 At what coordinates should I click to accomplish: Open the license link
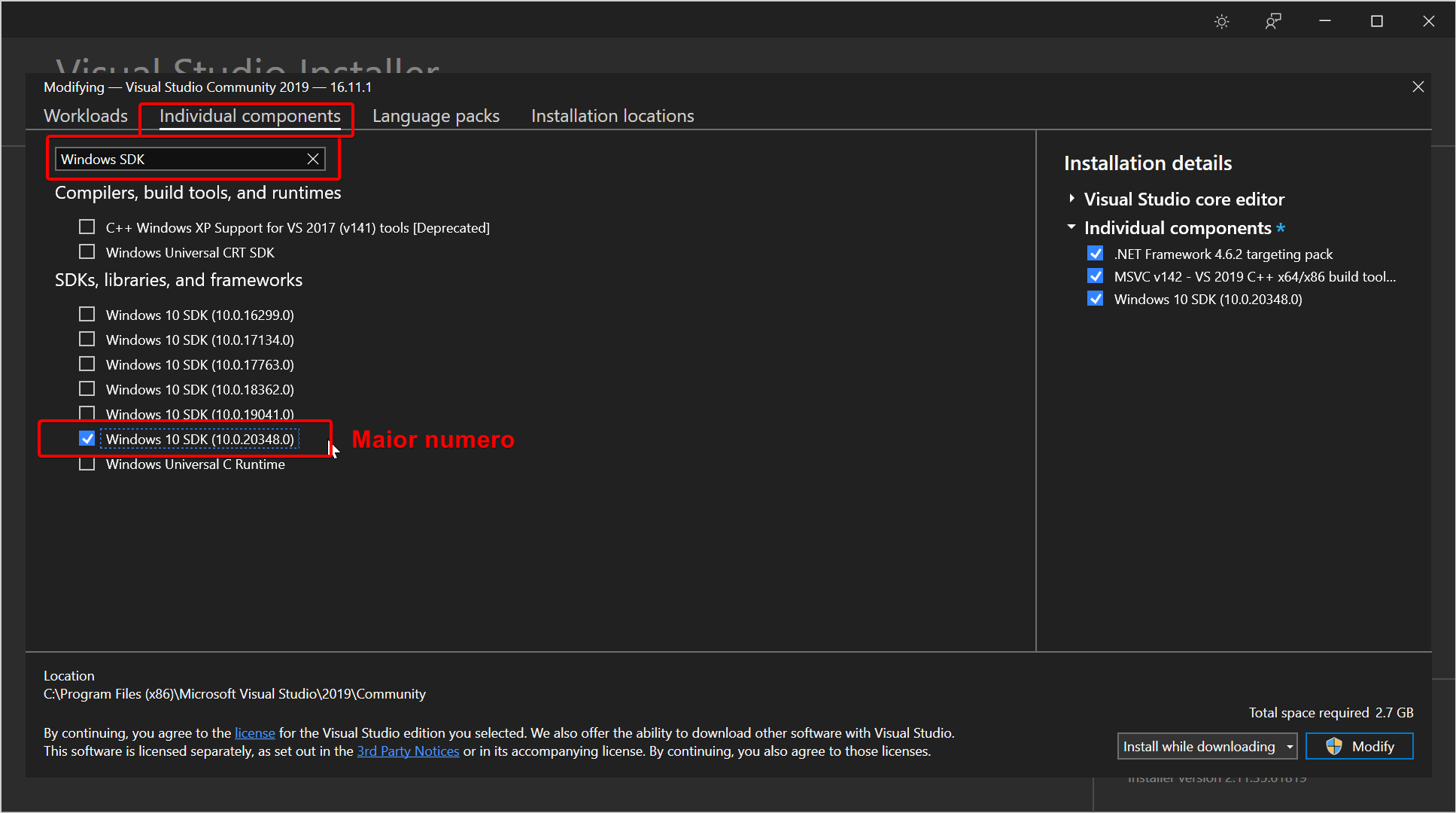tap(255, 732)
